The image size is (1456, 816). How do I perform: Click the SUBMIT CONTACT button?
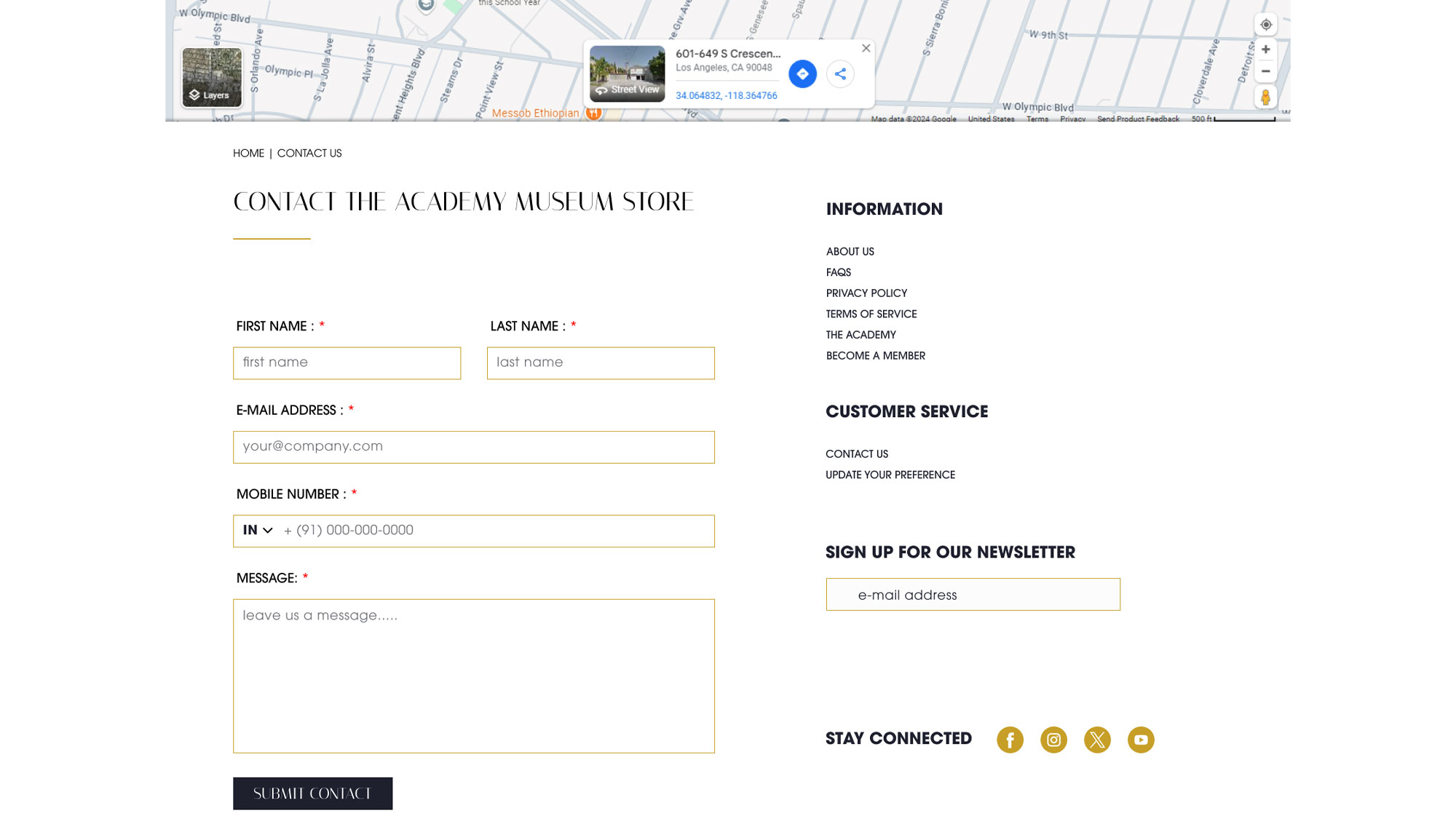click(312, 793)
